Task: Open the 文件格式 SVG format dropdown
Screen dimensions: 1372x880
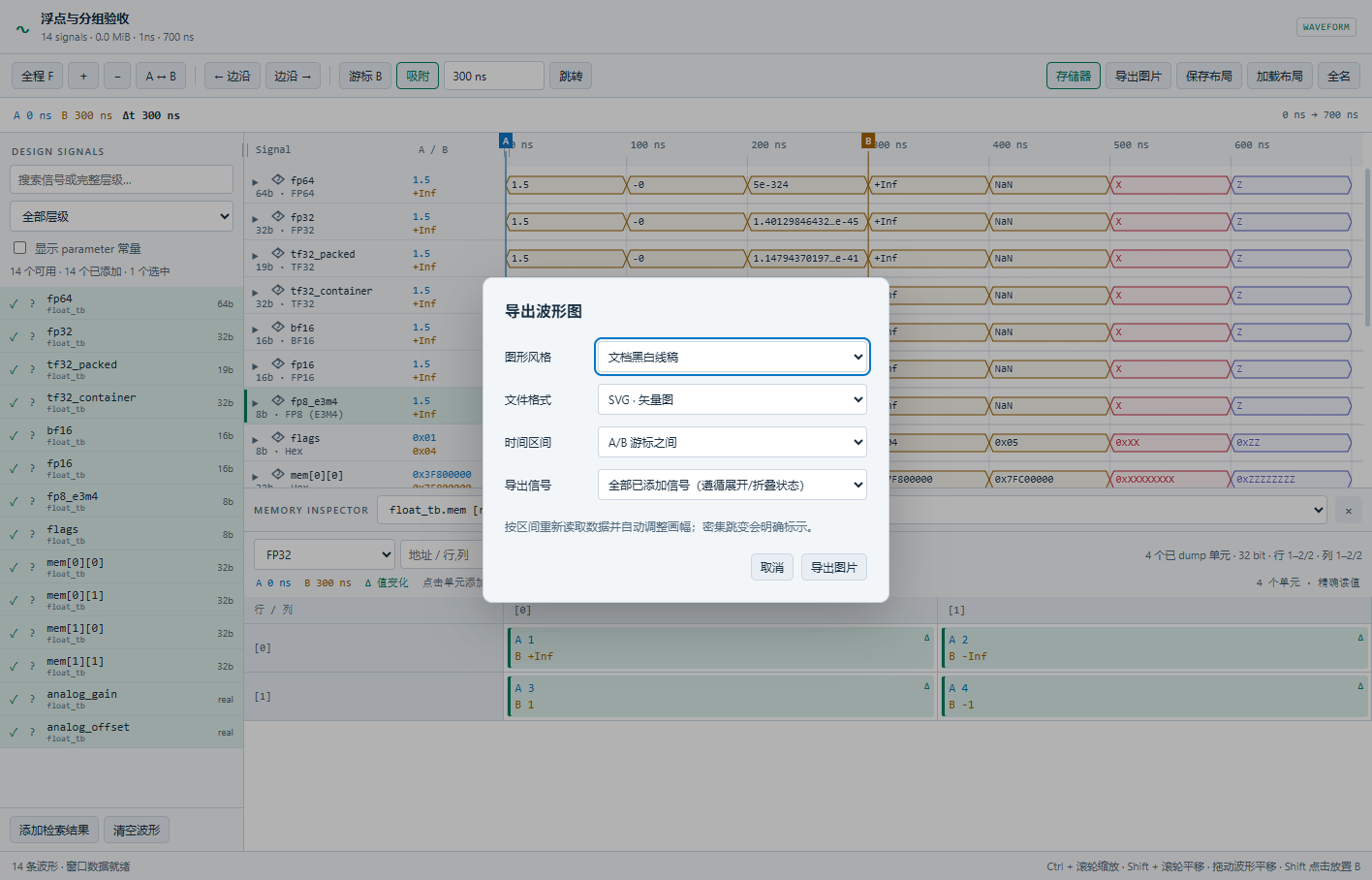Action: coord(733,399)
